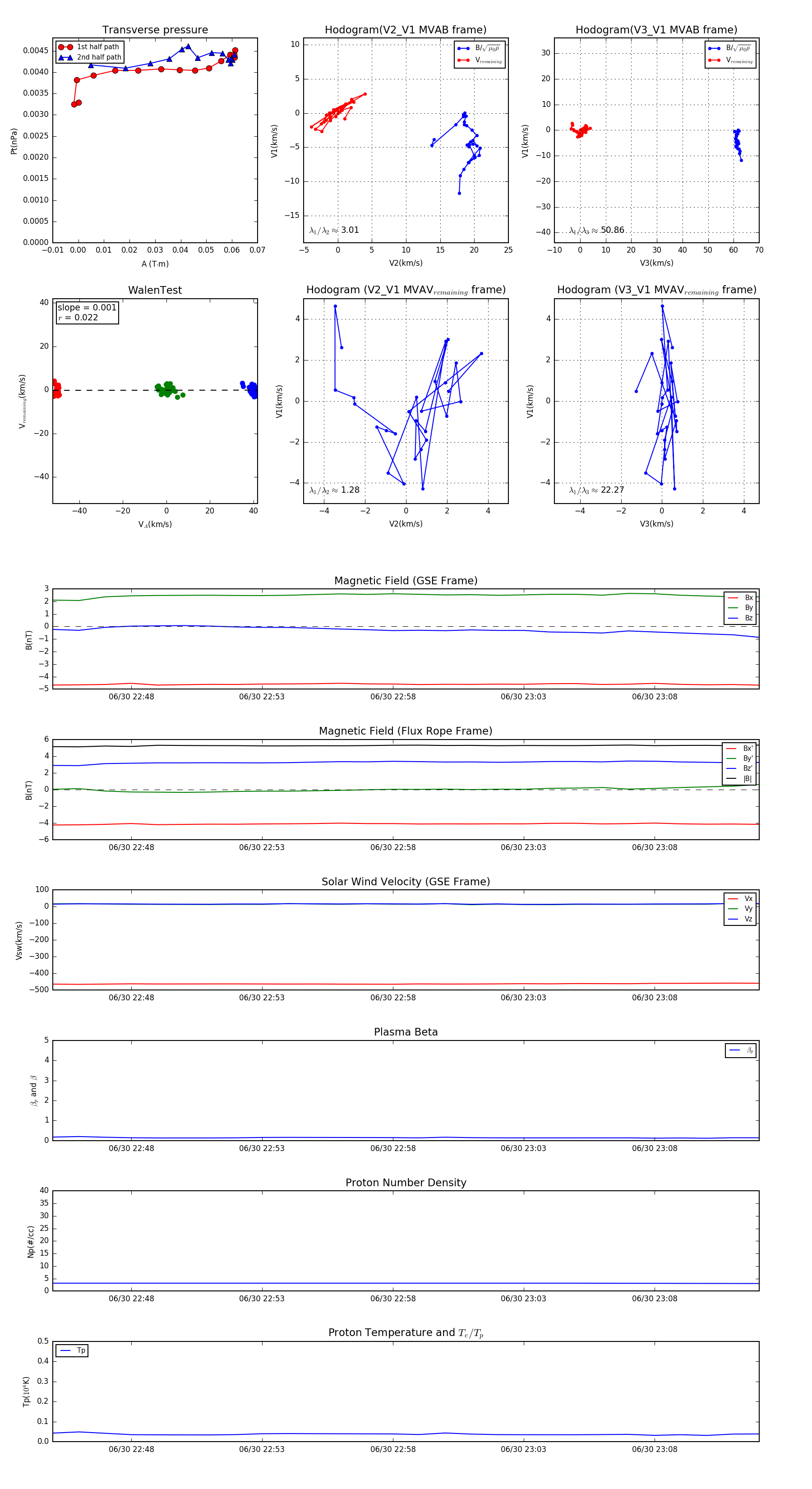Select the By legend entry in GSE magnetic field

tap(740, 607)
